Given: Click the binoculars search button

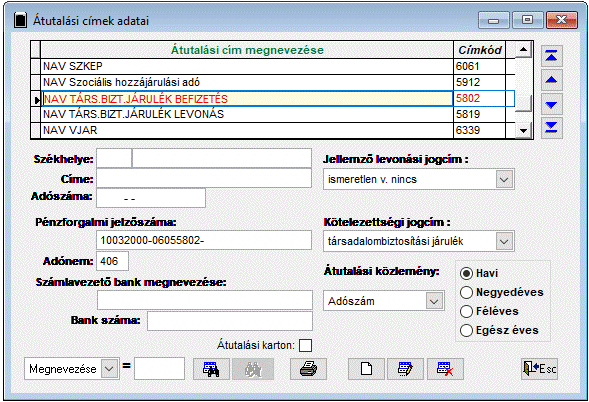Looking at the screenshot, I should pyautogui.click(x=211, y=369).
